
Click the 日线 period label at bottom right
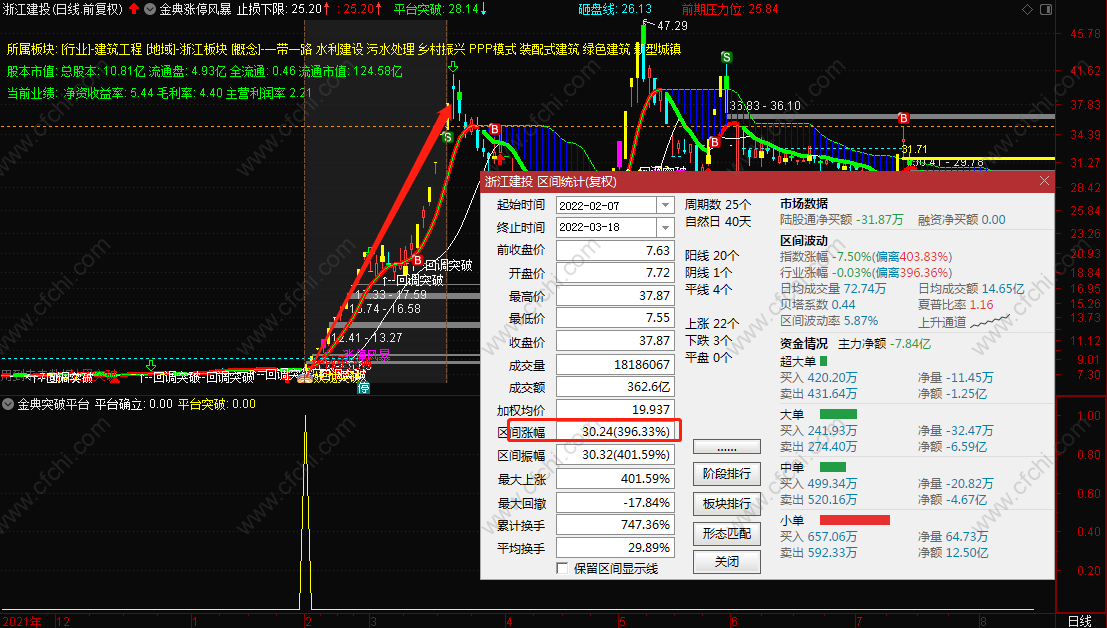pyautogui.click(x=1079, y=621)
